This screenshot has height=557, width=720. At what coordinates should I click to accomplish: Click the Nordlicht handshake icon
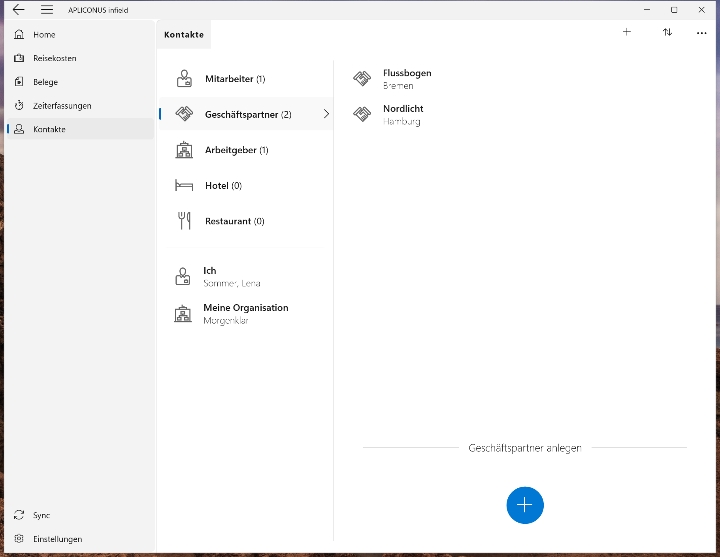(x=362, y=114)
